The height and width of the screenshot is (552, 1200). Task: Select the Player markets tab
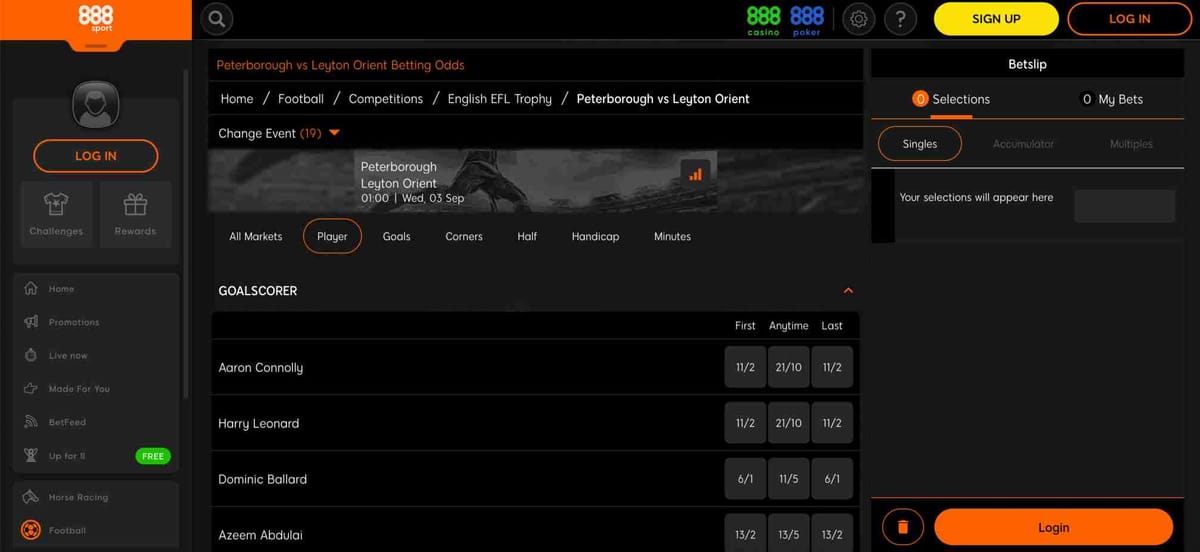(x=332, y=236)
